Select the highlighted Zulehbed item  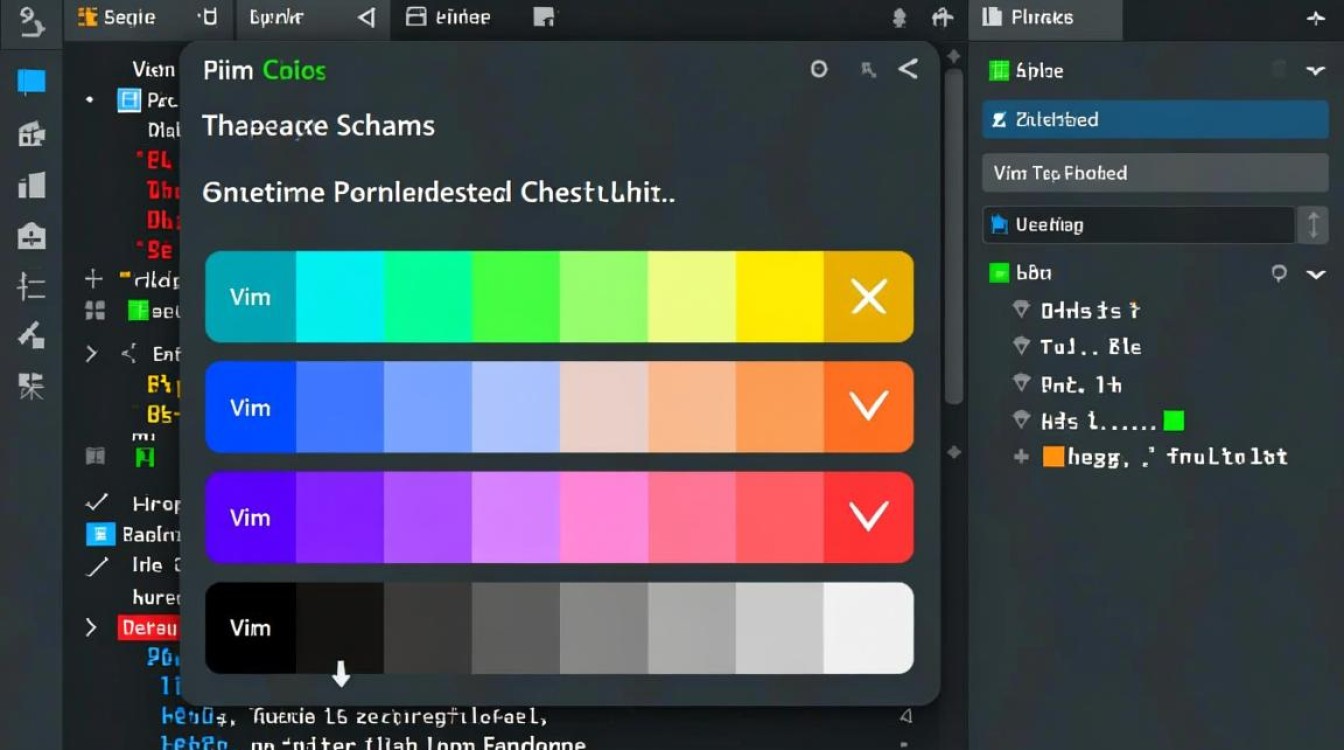[x=1154, y=120]
